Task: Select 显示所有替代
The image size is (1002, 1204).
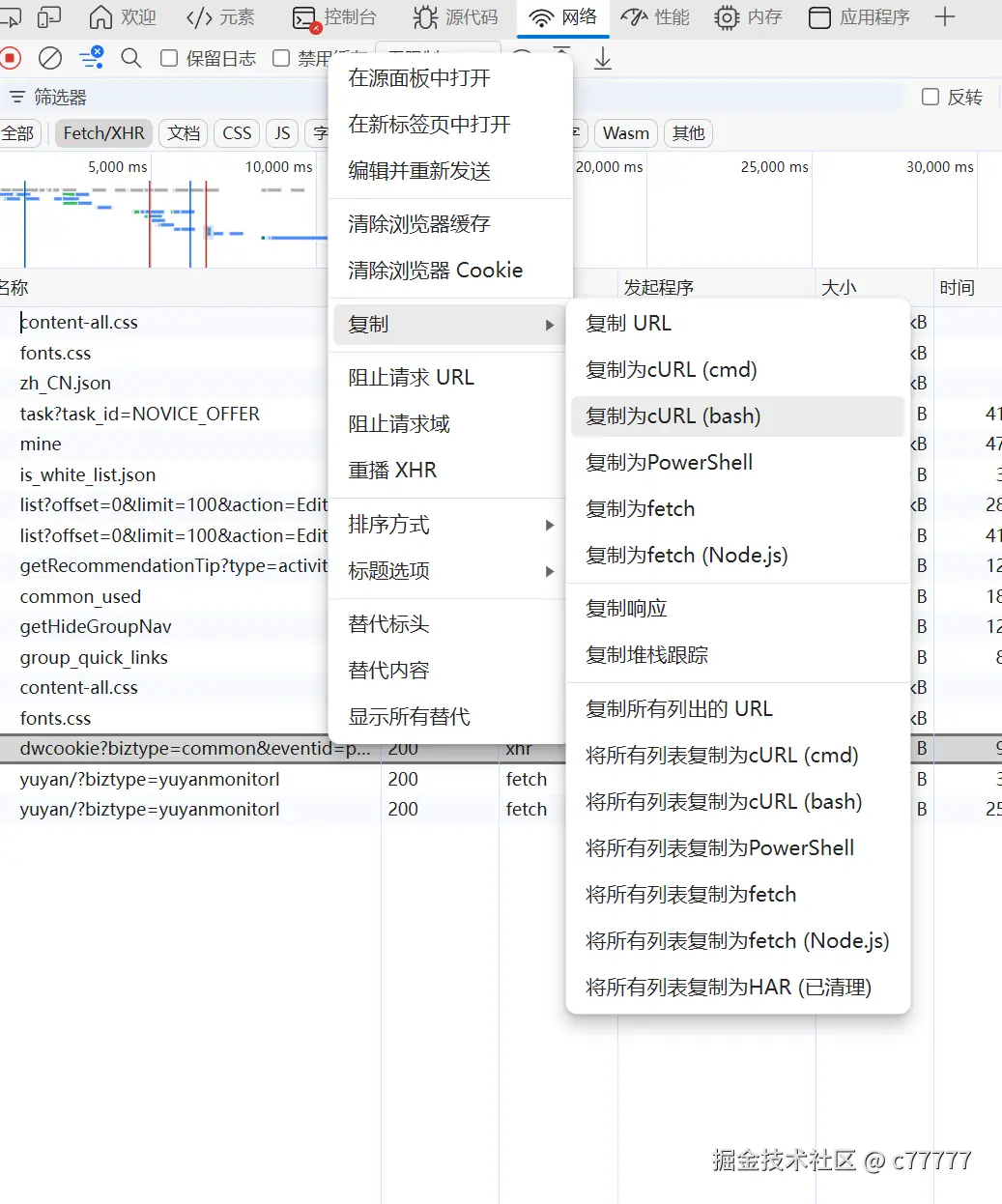Action: pyautogui.click(x=450, y=717)
